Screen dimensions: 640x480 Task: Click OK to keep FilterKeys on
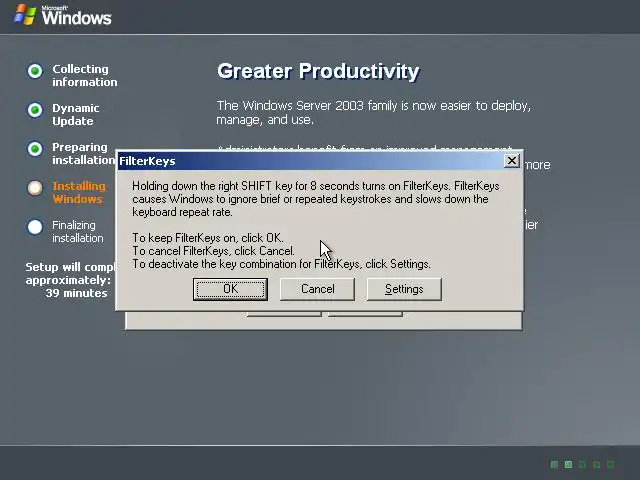click(x=230, y=289)
